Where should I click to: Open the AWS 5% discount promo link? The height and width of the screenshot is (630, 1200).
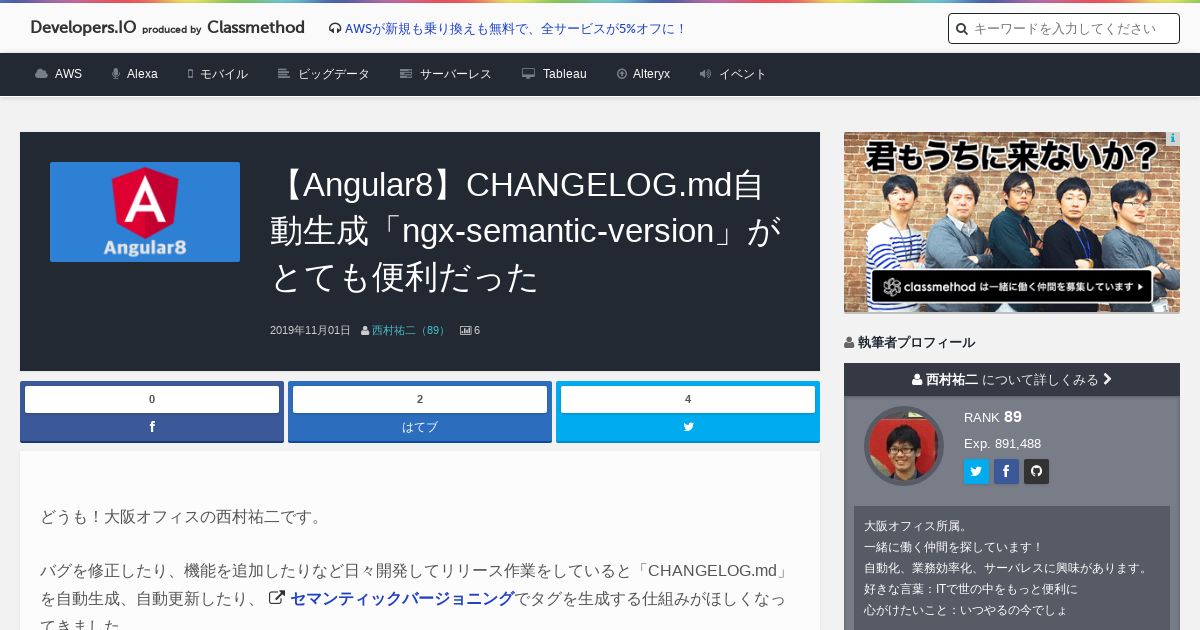(x=515, y=29)
